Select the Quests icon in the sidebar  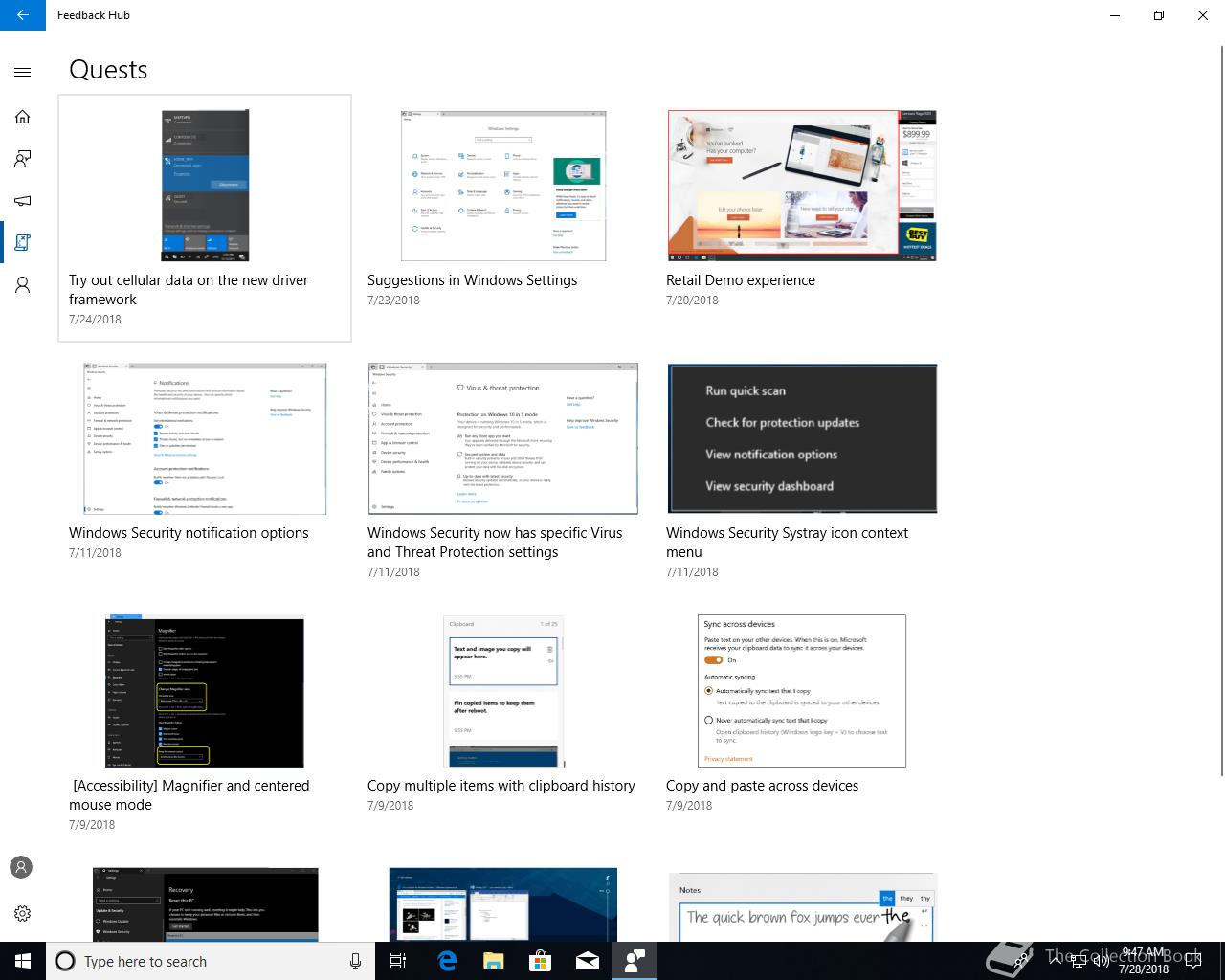(23, 243)
